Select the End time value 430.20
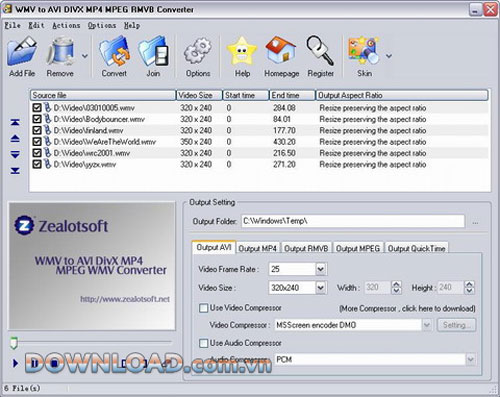 pos(284,142)
